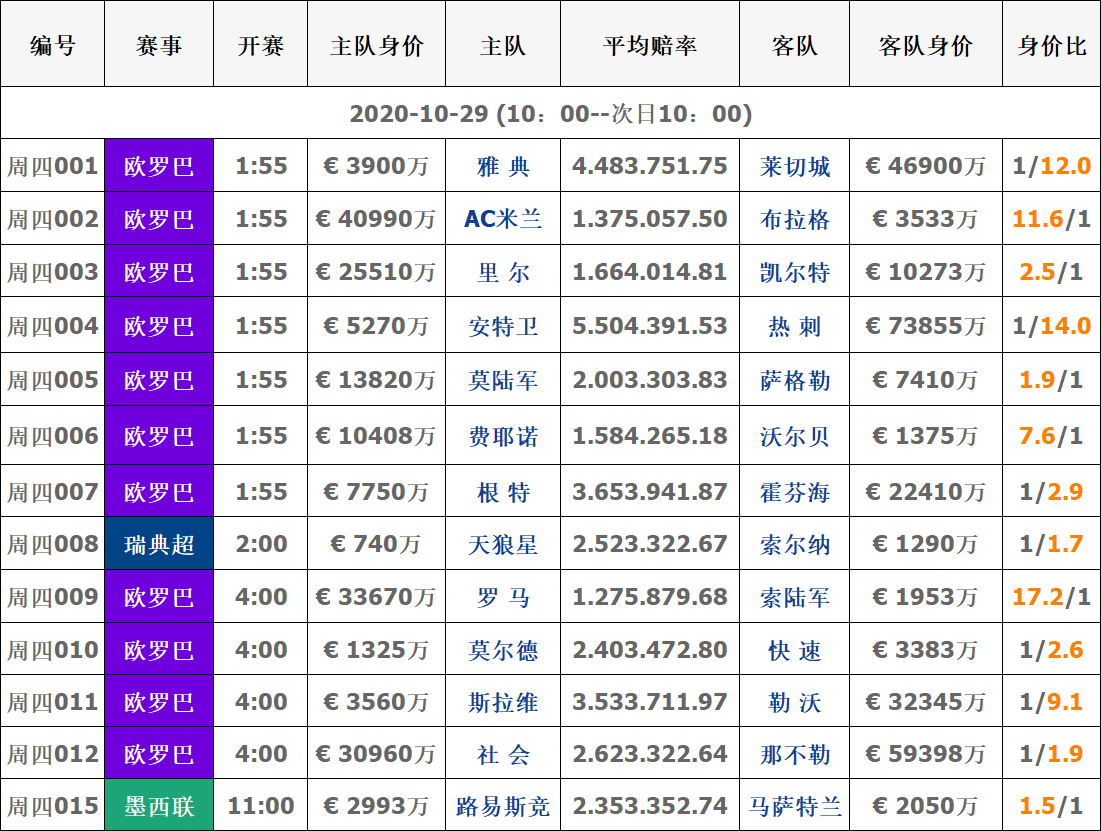This screenshot has height=831, width=1101.
Task: Select the 莱切城 away team link
Action: [x=795, y=166]
